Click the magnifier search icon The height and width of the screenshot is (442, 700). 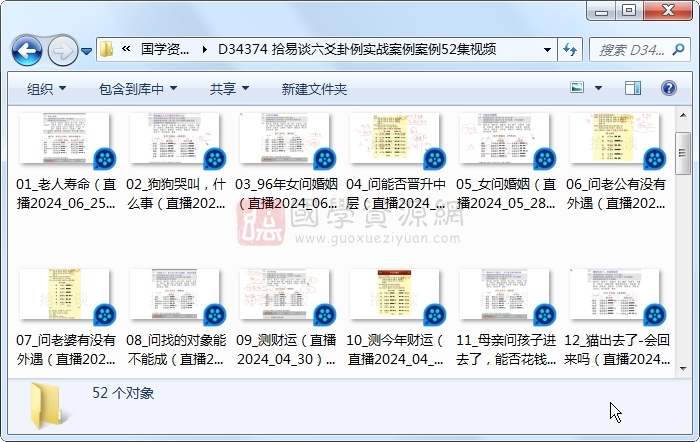click(678, 50)
